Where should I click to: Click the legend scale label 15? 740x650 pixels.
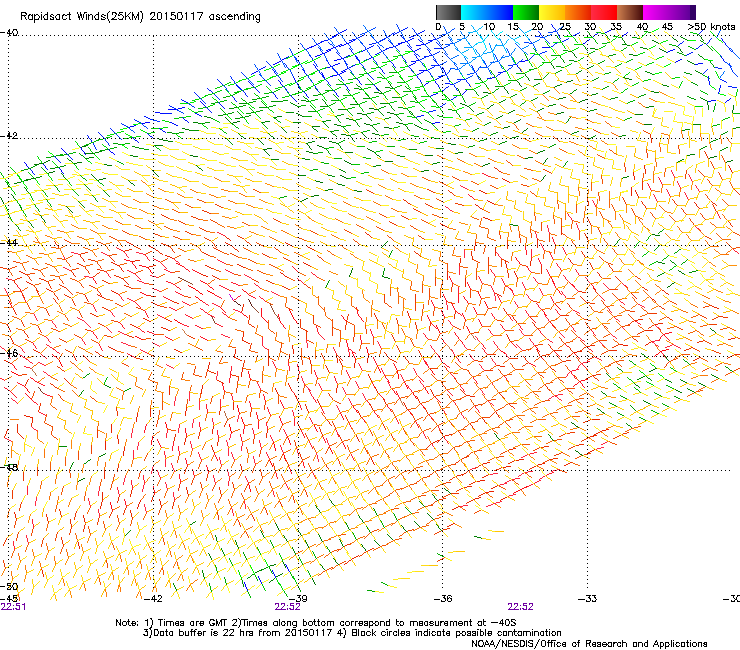[513, 27]
